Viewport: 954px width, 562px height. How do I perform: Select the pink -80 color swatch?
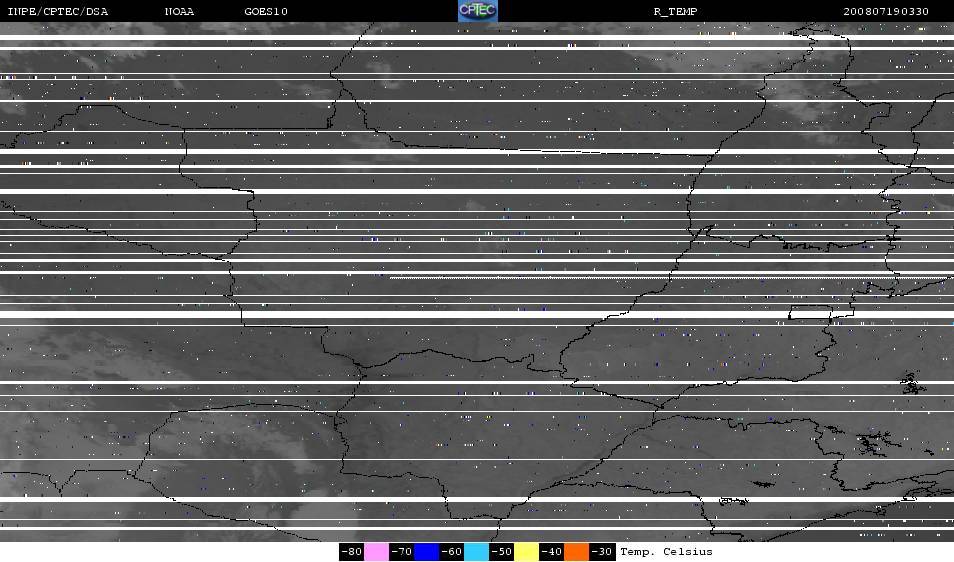coord(376,552)
